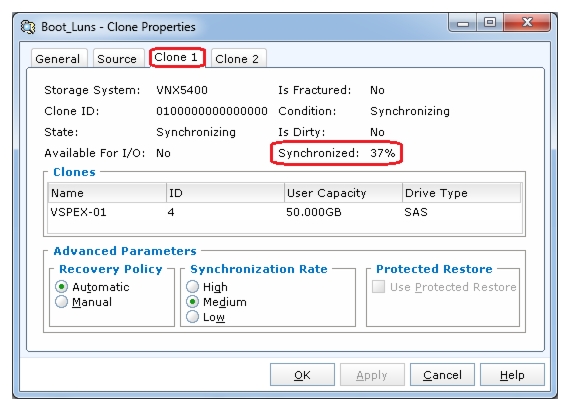Click the Apply button
The width and height of the screenshot is (571, 412).
(372, 374)
